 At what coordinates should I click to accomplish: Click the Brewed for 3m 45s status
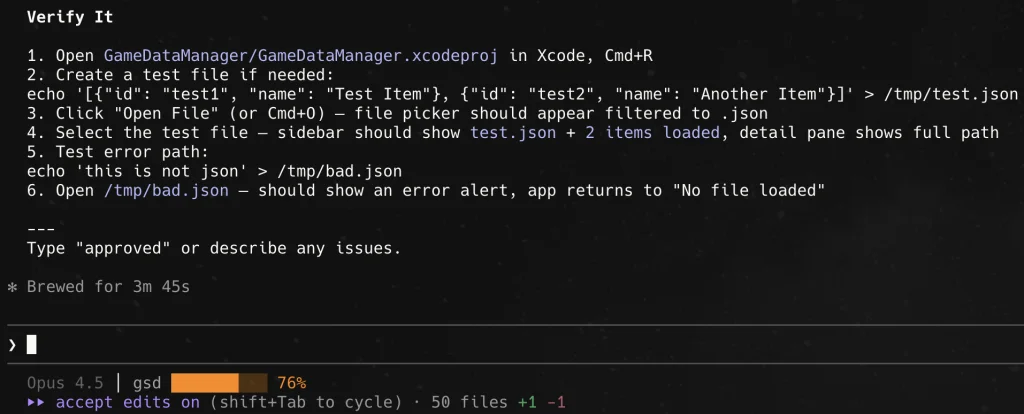pos(108,287)
